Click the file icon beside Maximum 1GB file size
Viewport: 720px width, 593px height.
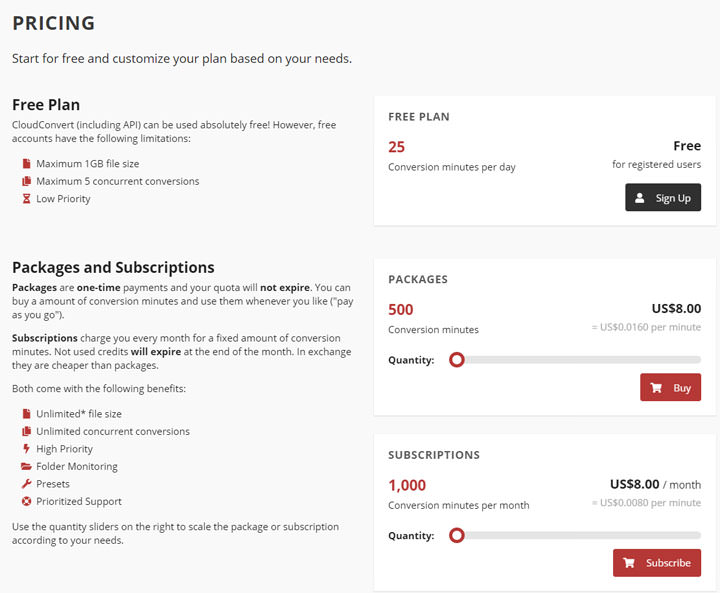(27, 163)
